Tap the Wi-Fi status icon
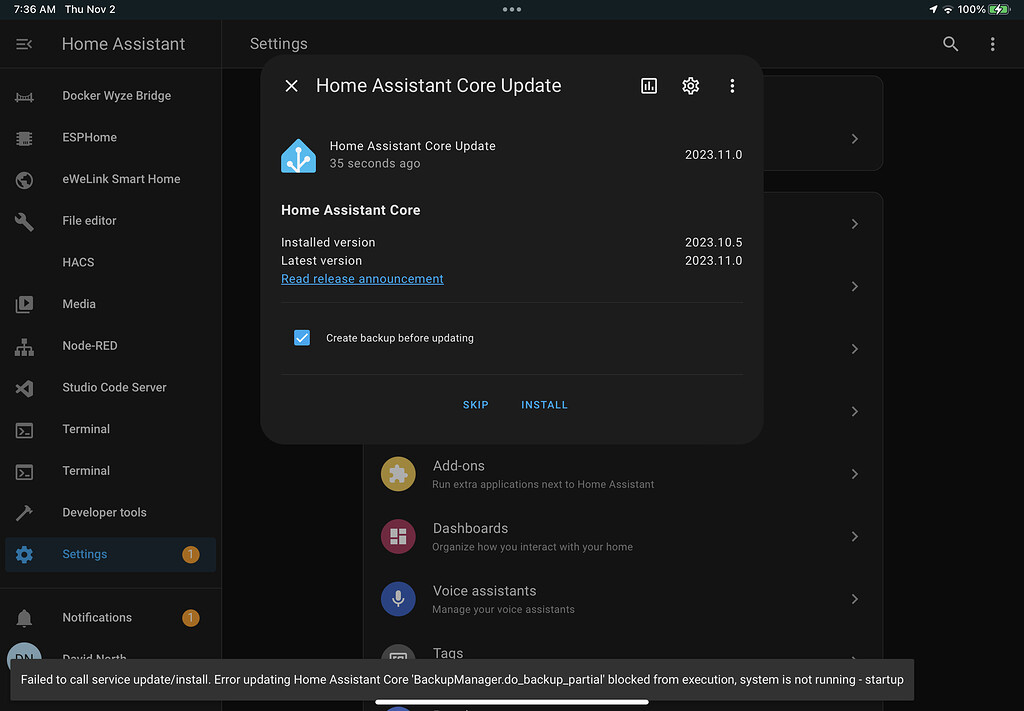1024x711 pixels. pos(948,9)
